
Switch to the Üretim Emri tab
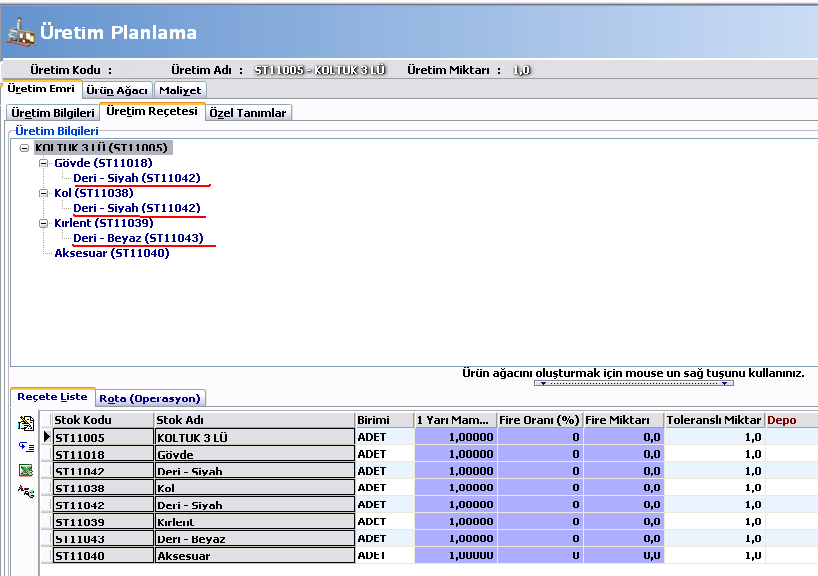41,89
